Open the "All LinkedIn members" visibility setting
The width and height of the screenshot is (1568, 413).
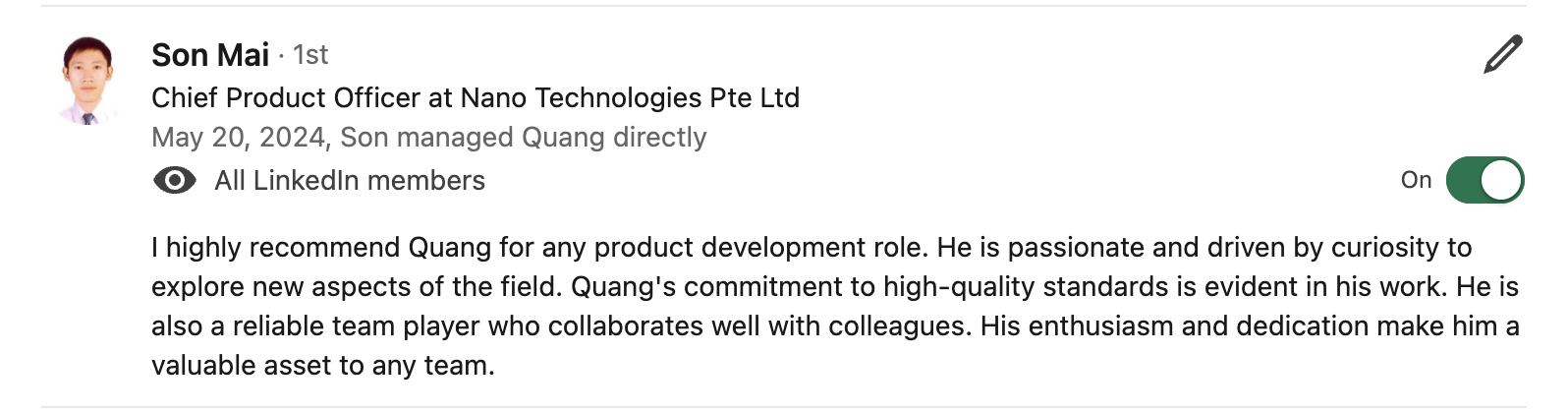pyautogui.click(x=350, y=181)
